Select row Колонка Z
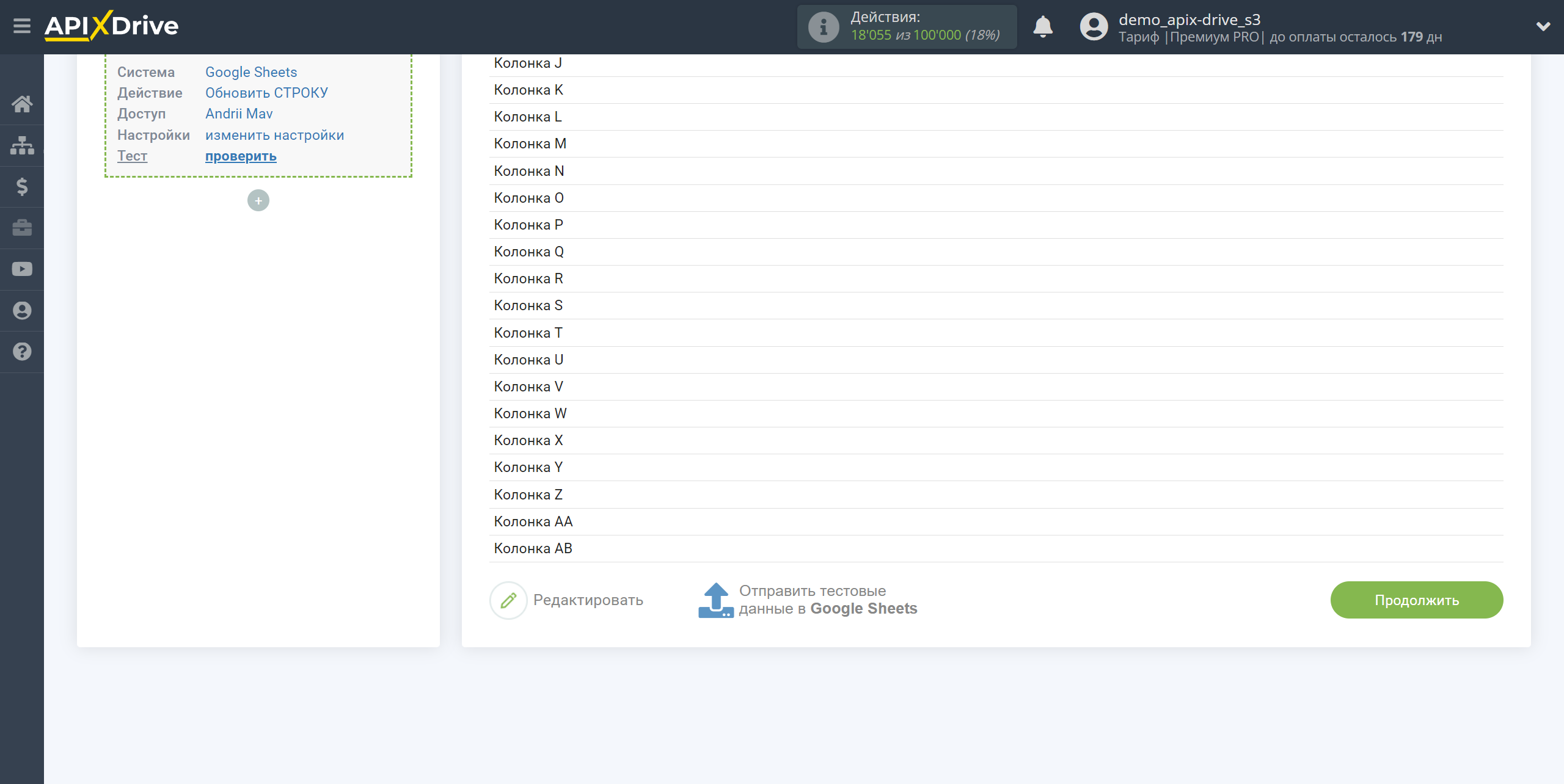 (996, 495)
